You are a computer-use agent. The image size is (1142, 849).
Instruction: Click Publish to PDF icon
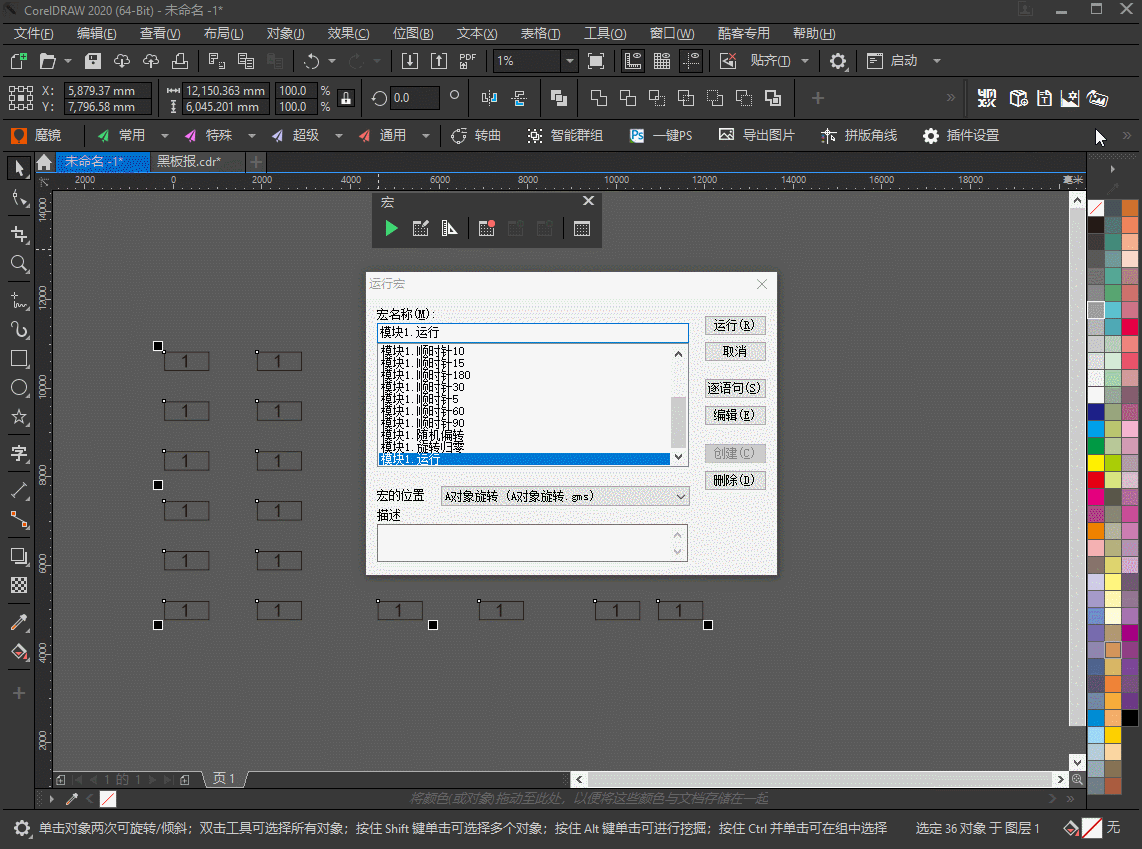468,61
